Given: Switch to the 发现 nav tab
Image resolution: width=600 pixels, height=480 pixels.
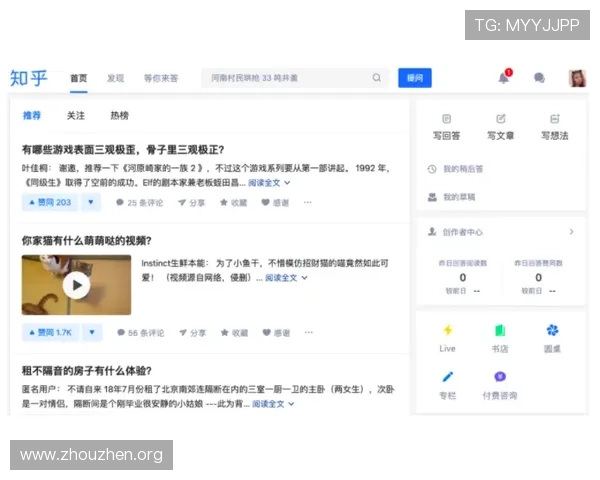Looking at the screenshot, I should (116, 78).
